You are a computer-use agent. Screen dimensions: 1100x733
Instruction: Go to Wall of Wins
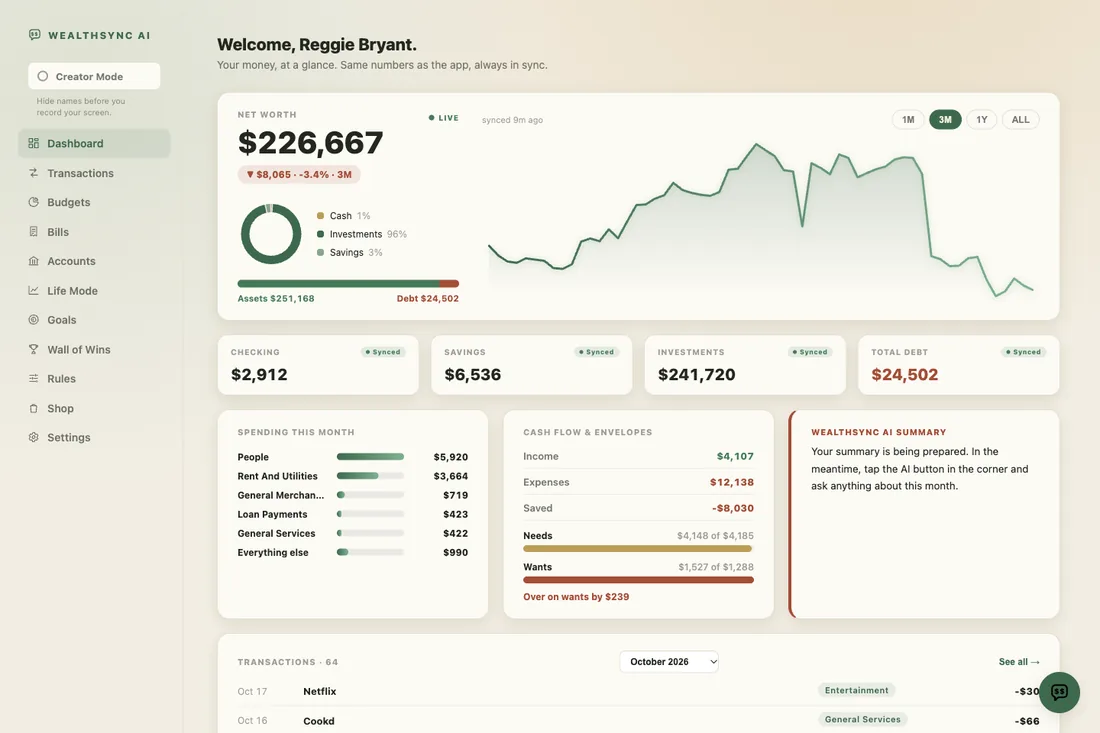click(x=94, y=349)
